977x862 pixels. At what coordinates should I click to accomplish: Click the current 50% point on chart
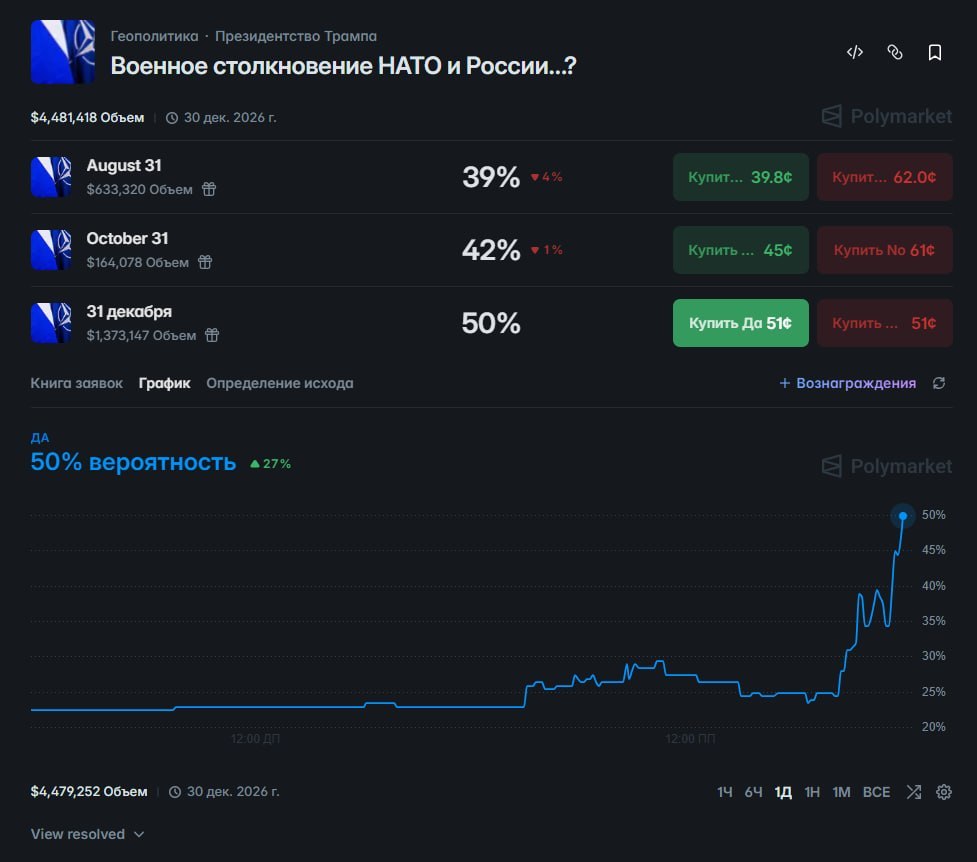[x=903, y=515]
